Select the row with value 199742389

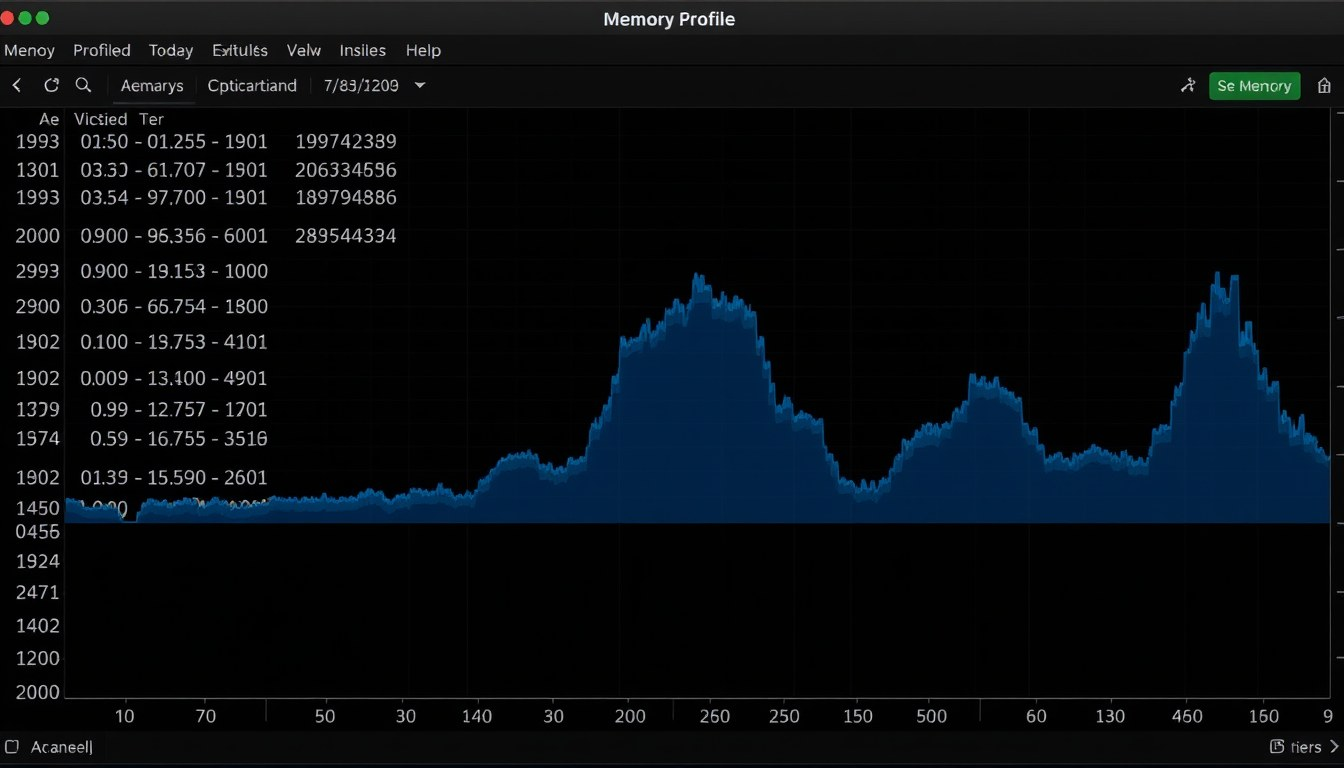click(x=207, y=142)
